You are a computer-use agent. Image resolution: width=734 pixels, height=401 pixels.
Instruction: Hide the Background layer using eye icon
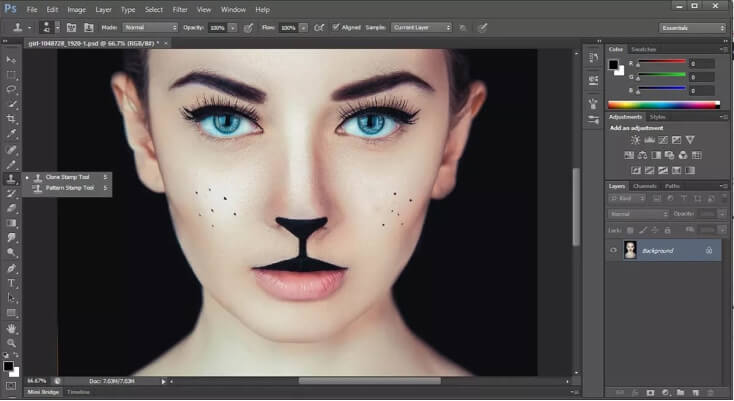pos(614,250)
